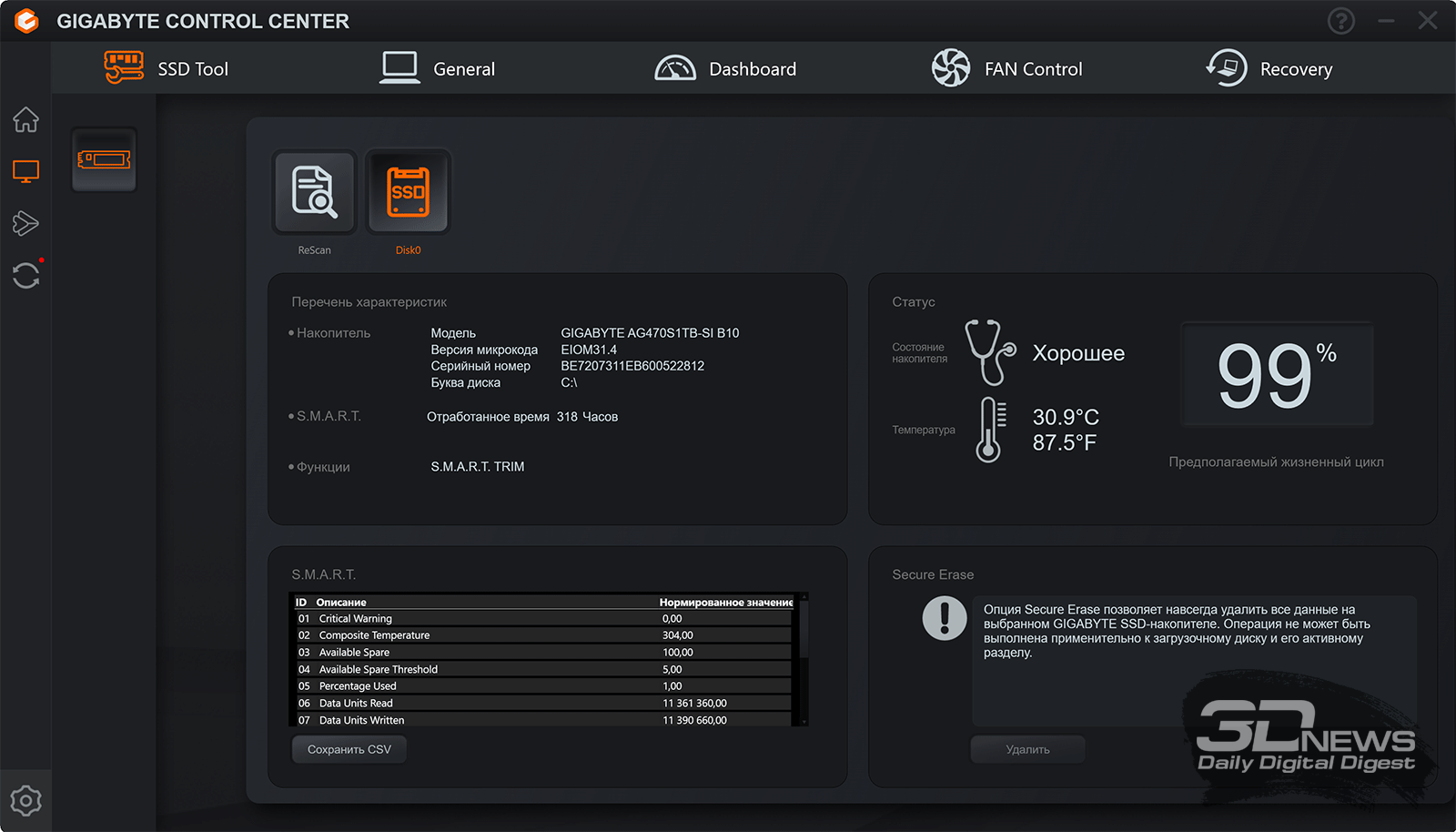Click the S.M.A.R.T. table scrollbar
The image size is (1456, 832).
(803, 659)
